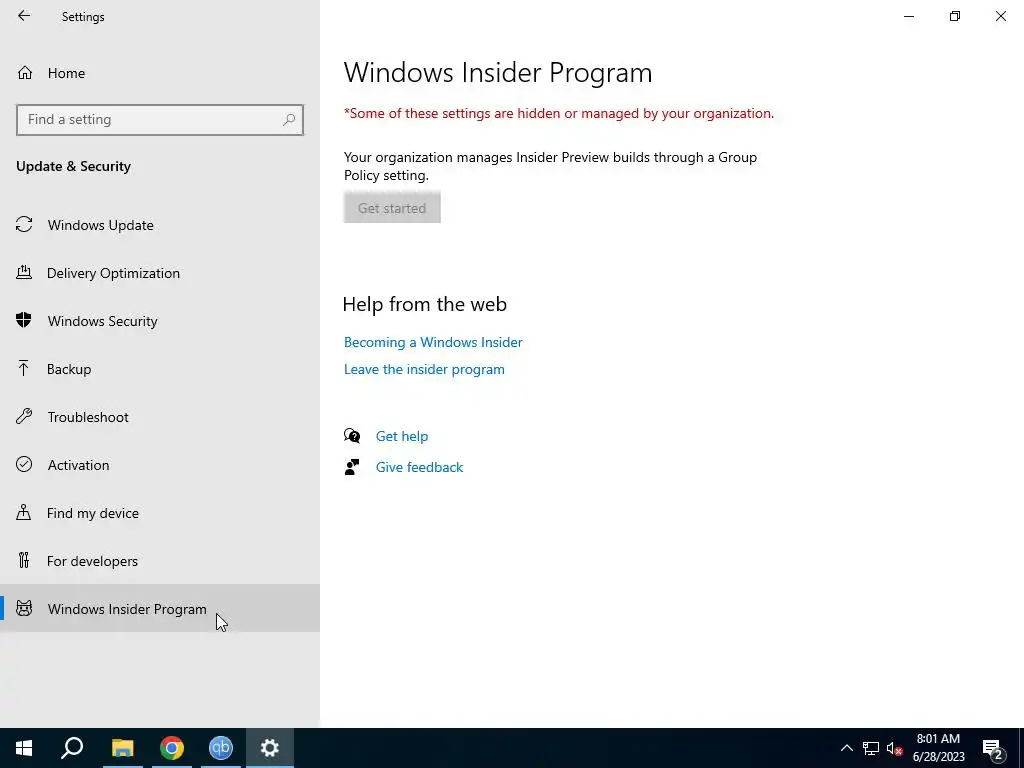Viewport: 1024px width, 768px height.
Task: Click the Windows Insider cat icon
Action: (24, 609)
